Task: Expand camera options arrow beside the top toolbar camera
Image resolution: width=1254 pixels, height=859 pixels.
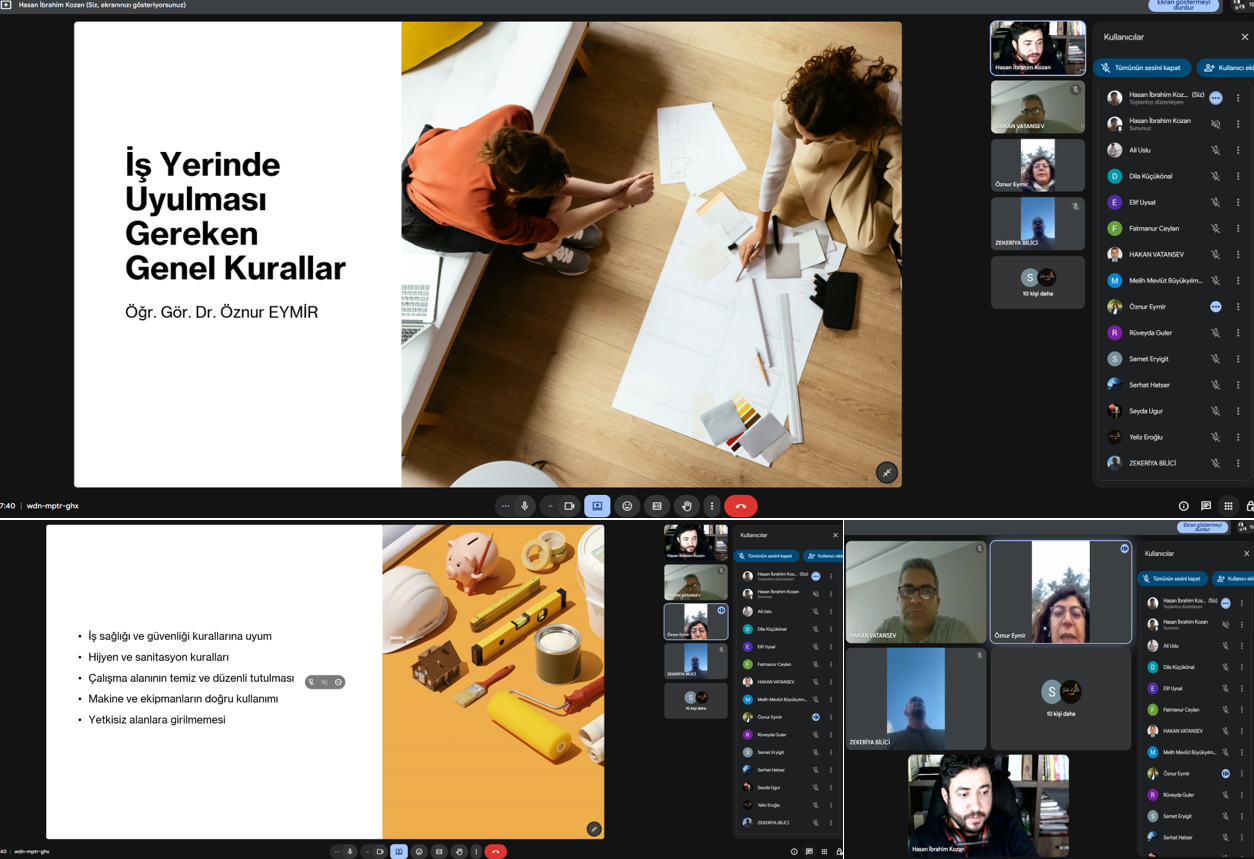Action: click(550, 506)
